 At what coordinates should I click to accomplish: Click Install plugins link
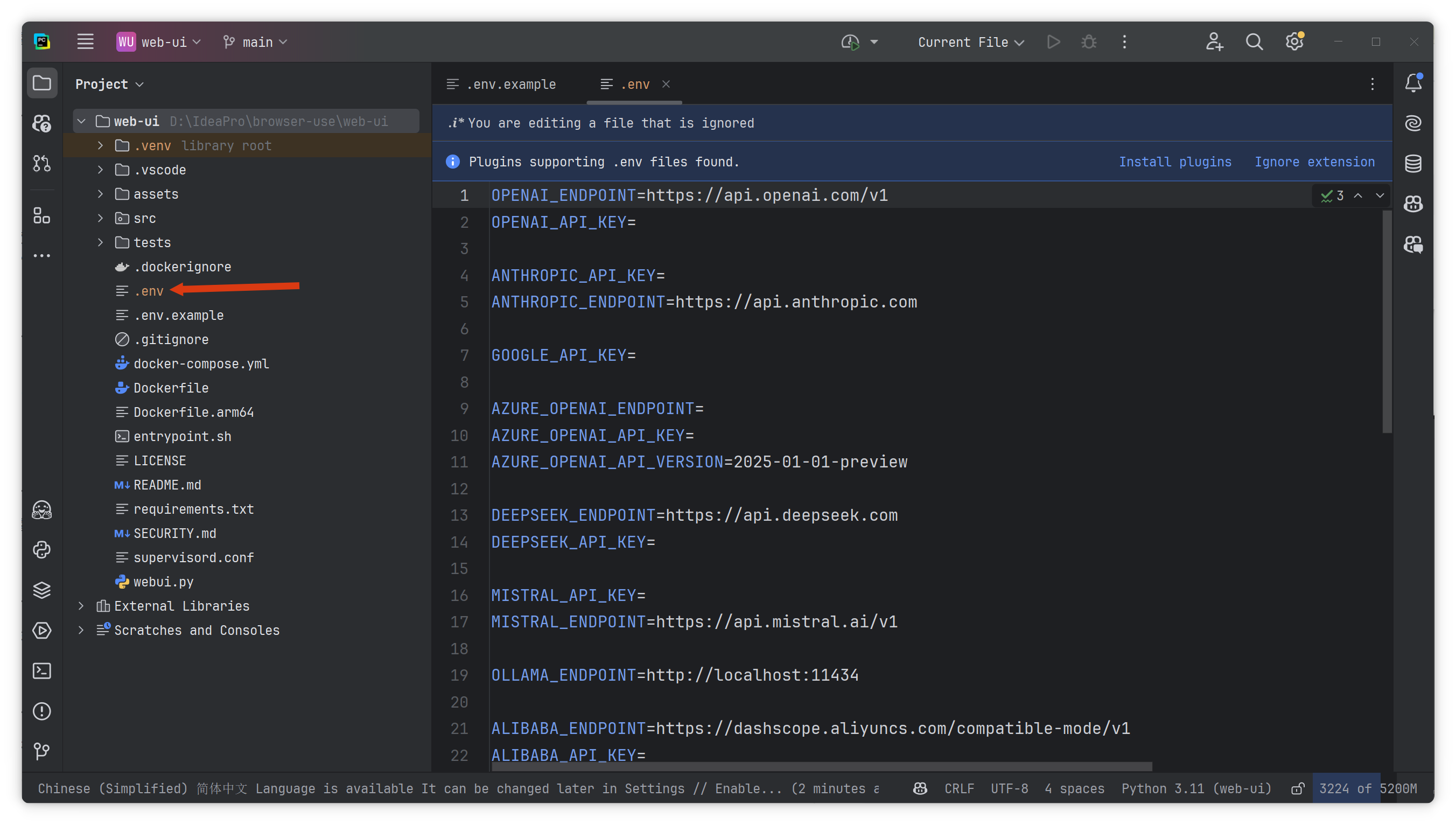click(x=1174, y=162)
